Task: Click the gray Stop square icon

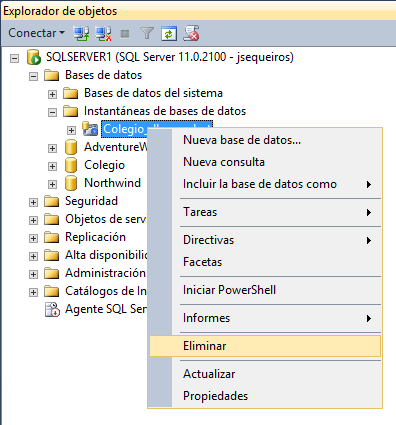Action: (x=125, y=34)
